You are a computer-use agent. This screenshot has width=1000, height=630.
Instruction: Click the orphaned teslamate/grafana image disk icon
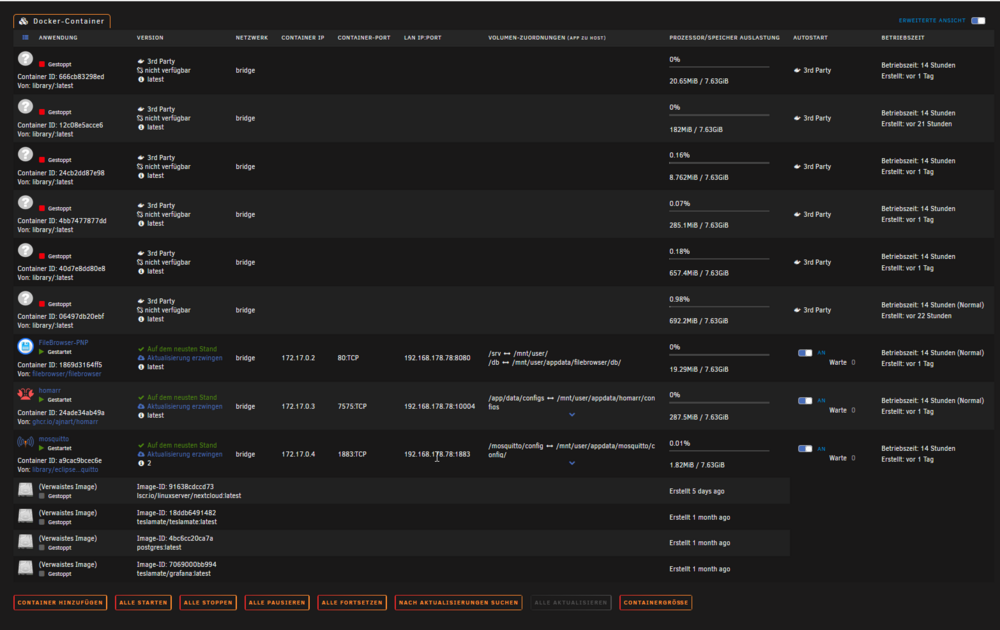(25, 568)
